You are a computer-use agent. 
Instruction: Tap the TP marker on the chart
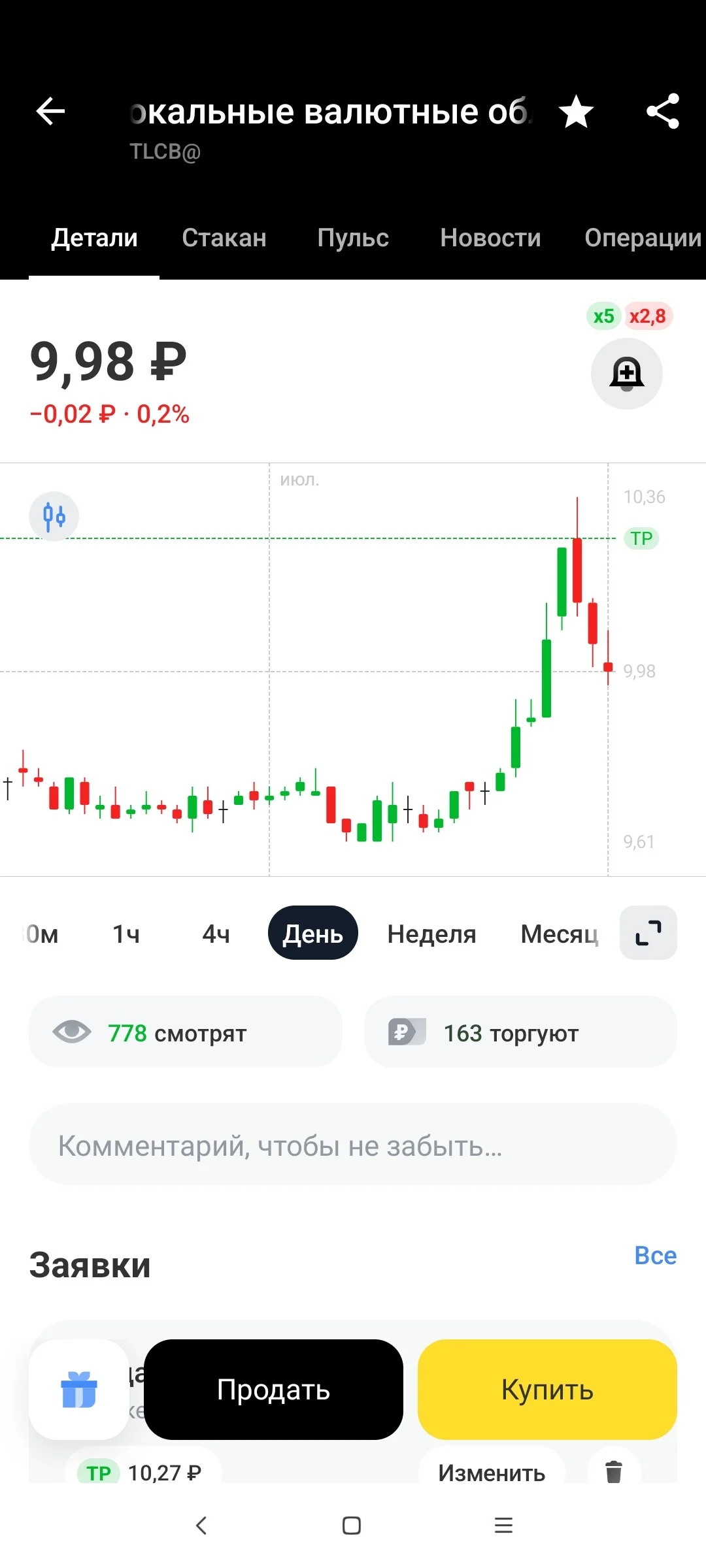click(x=641, y=538)
